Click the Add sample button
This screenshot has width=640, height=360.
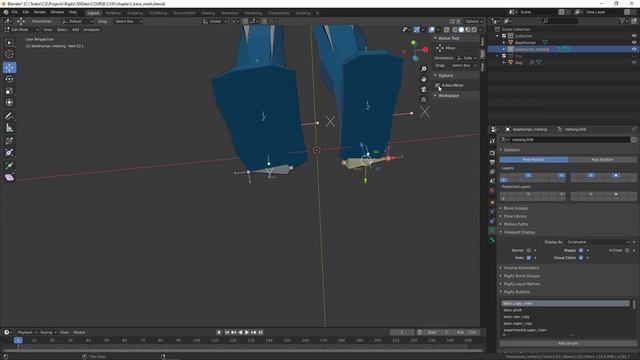pos(568,343)
